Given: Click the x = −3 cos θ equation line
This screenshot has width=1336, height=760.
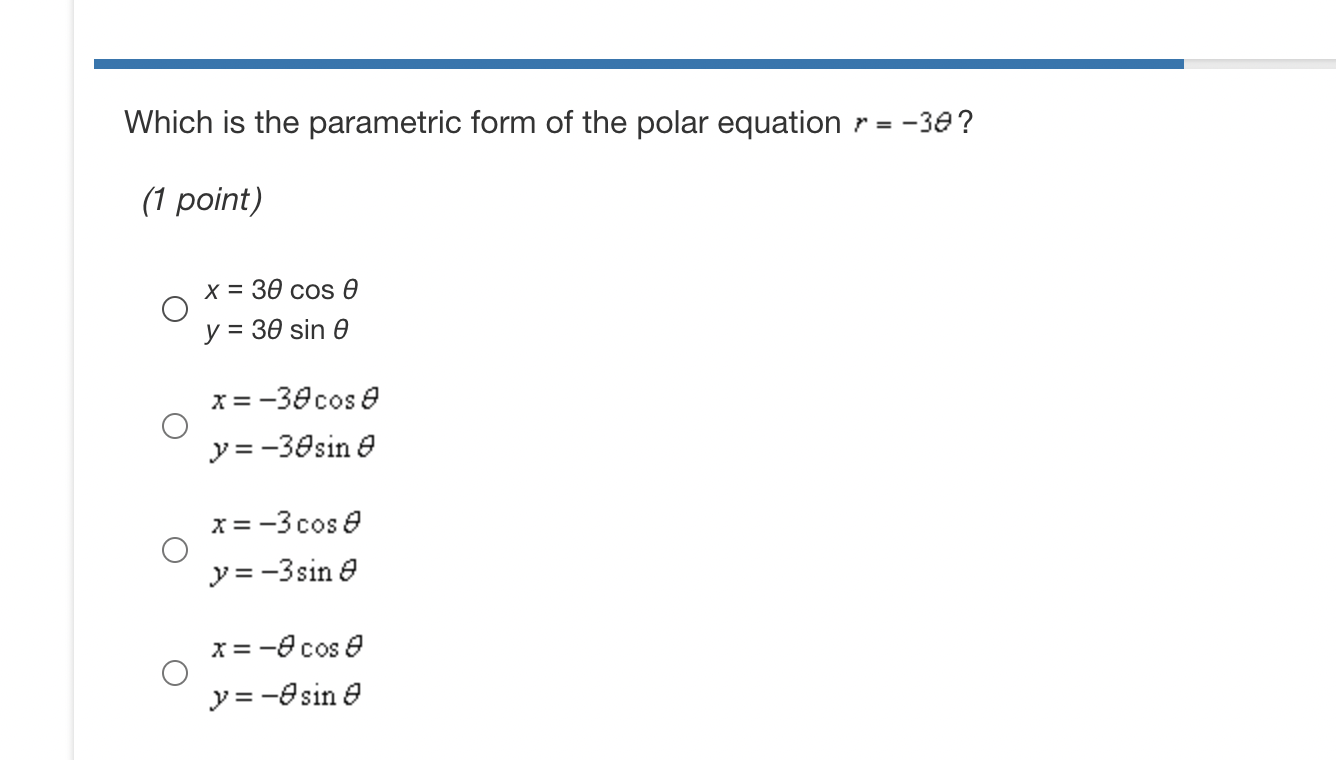Looking at the screenshot, I should (x=285, y=522).
